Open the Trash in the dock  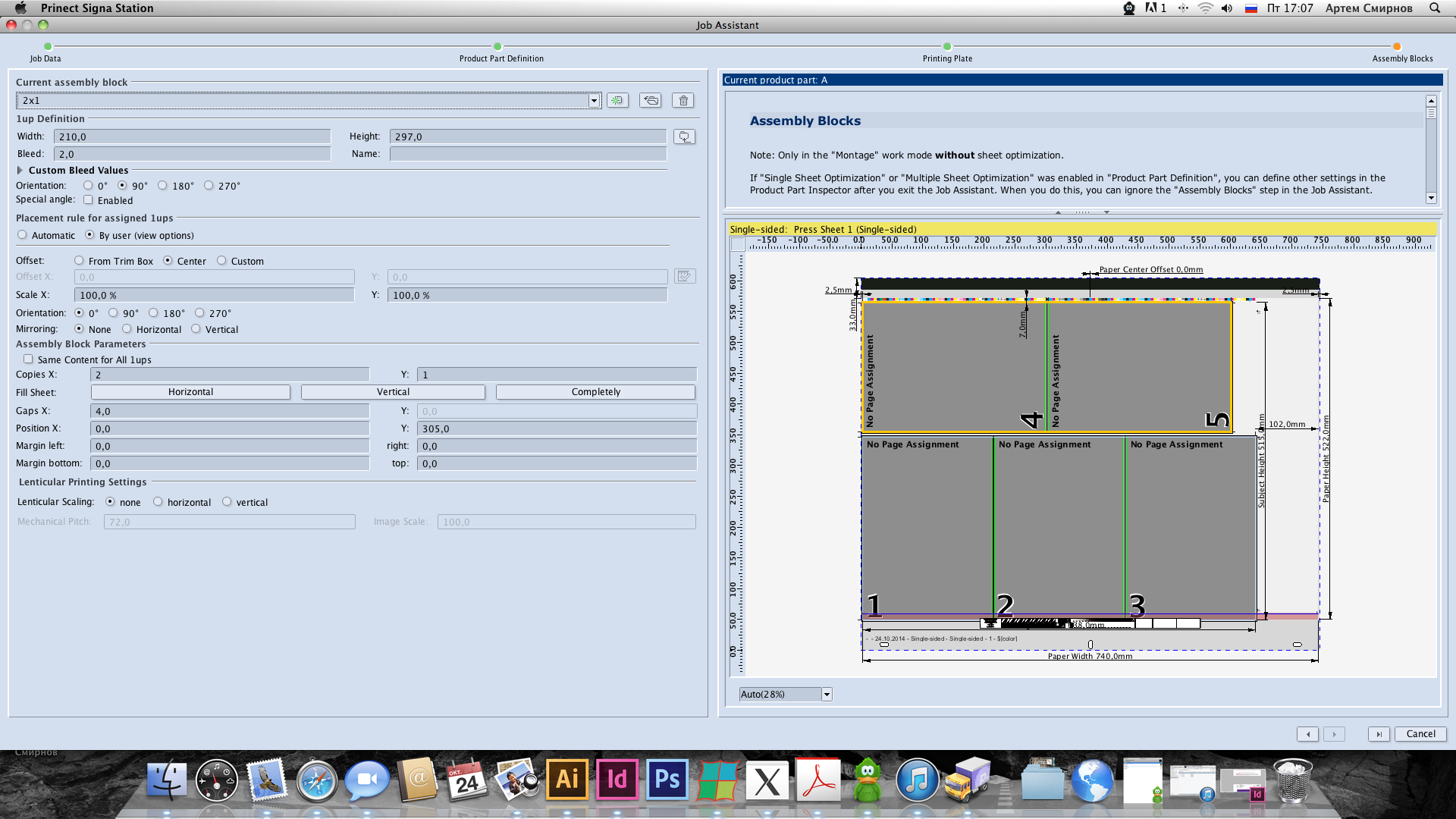(x=1293, y=780)
